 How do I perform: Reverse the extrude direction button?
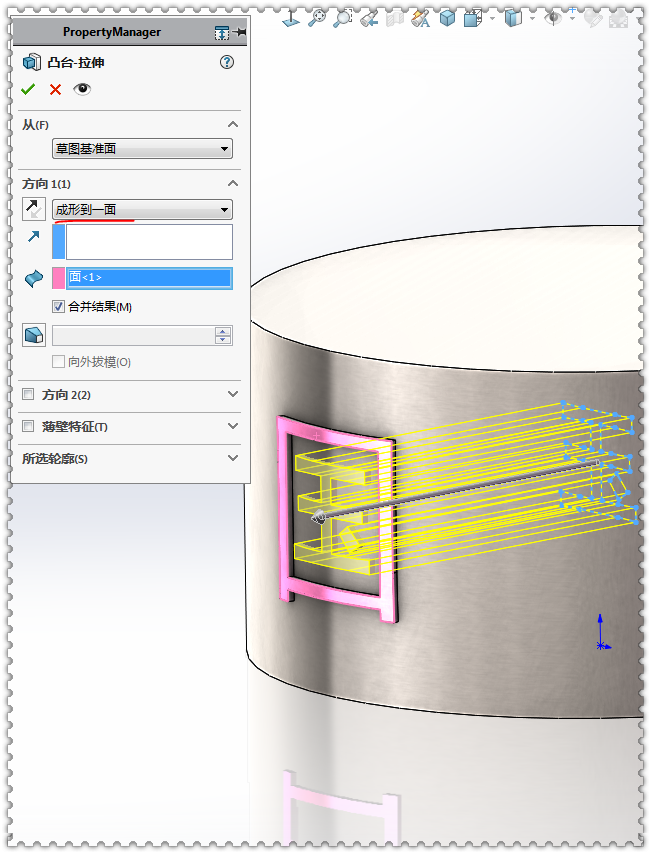(33, 209)
